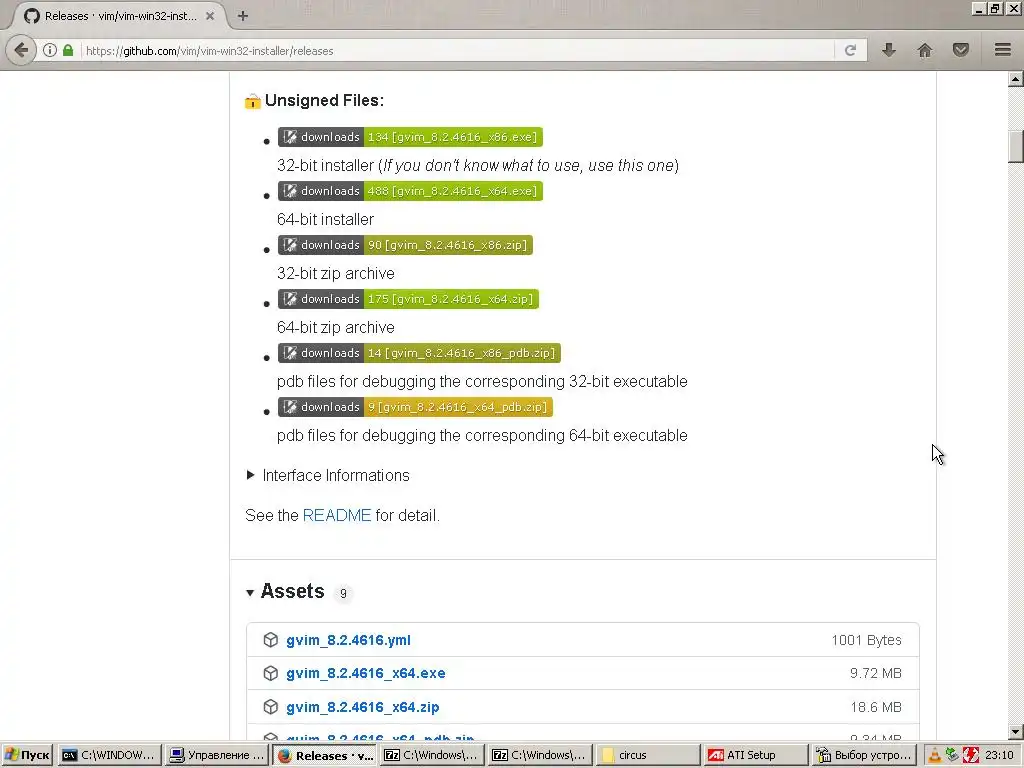Click the scrollbar down arrow
Image resolution: width=1024 pixels, height=768 pixels.
click(1016, 732)
